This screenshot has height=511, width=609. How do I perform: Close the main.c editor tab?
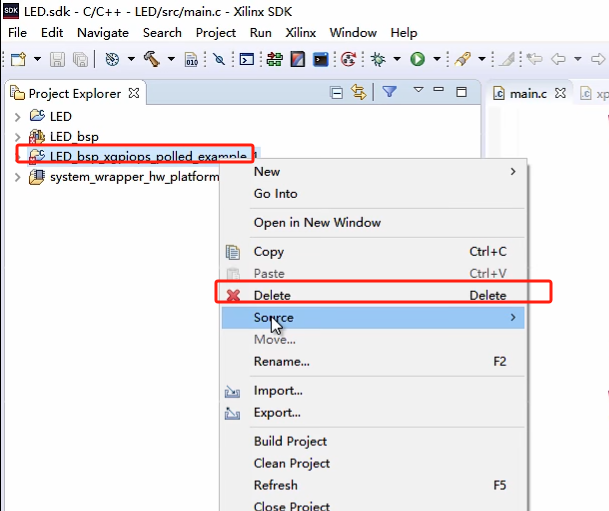[560, 93]
